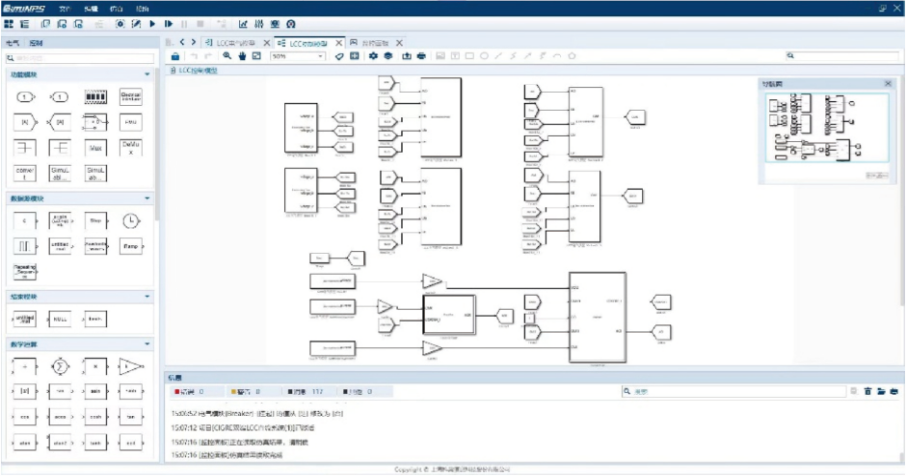Screen dimensions: 906x476
Task: Select the Clock block in the source library
Action: coord(131,220)
